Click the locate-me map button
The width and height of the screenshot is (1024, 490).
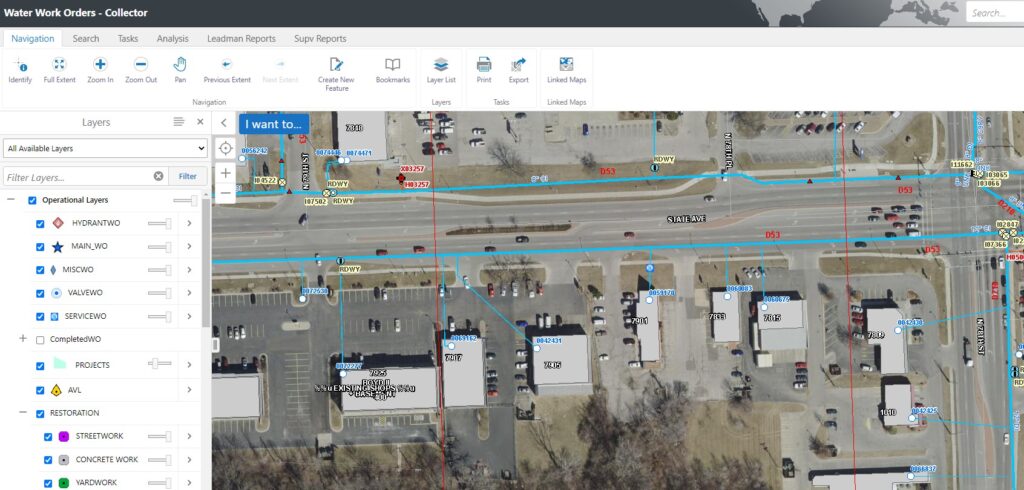coord(225,148)
